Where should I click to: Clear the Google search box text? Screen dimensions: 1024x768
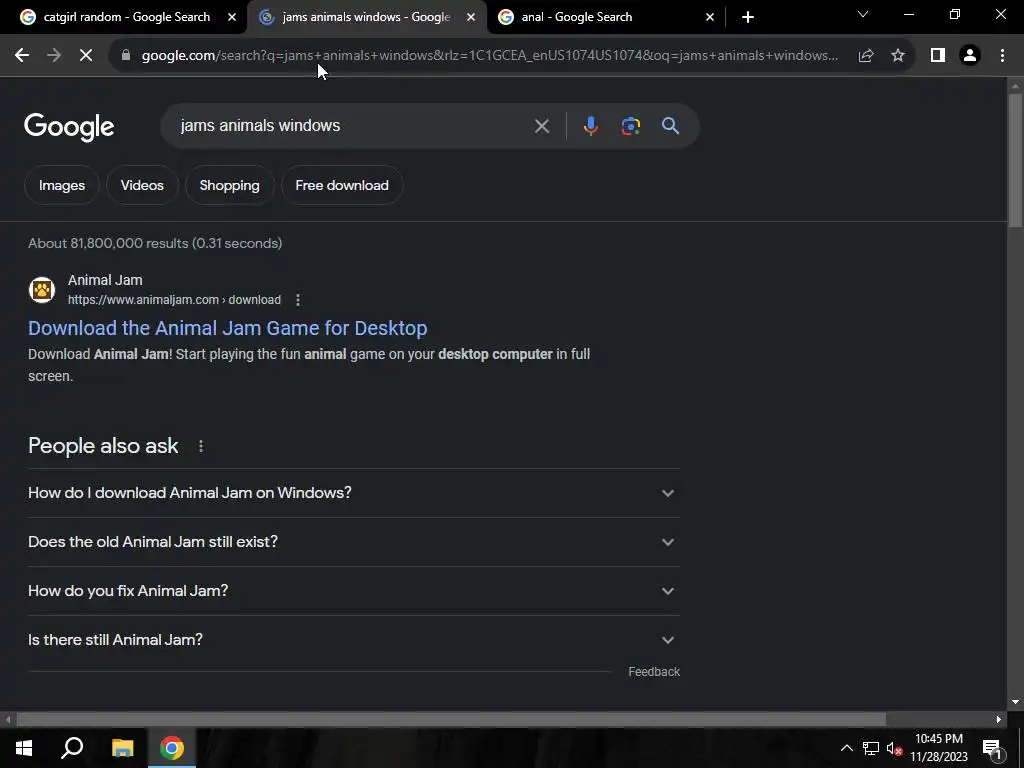click(541, 126)
